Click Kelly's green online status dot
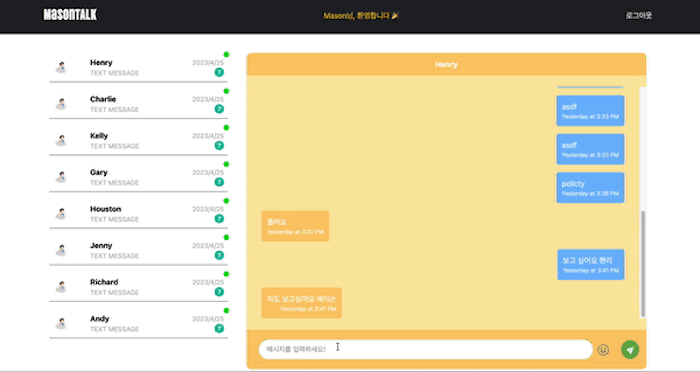700x372 pixels. click(x=226, y=128)
